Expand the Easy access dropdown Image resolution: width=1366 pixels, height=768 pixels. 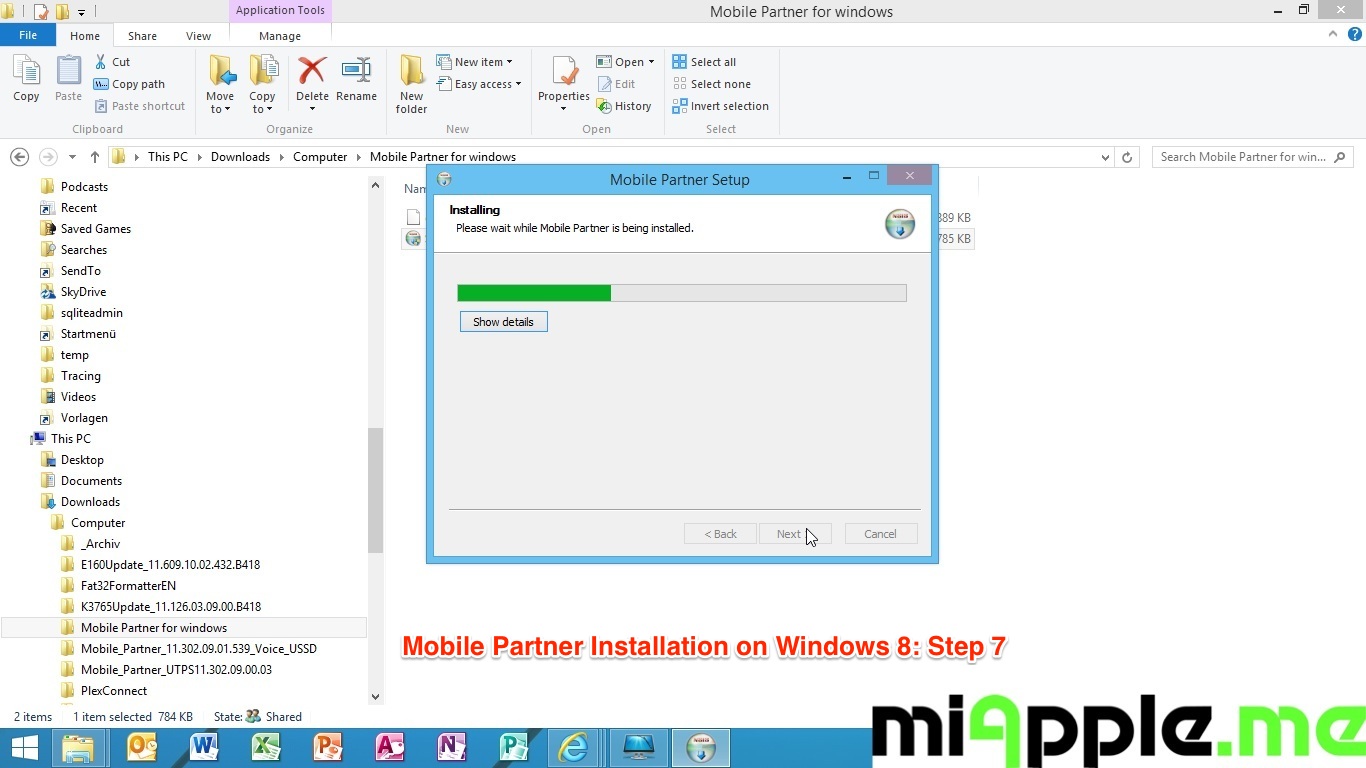coord(480,84)
